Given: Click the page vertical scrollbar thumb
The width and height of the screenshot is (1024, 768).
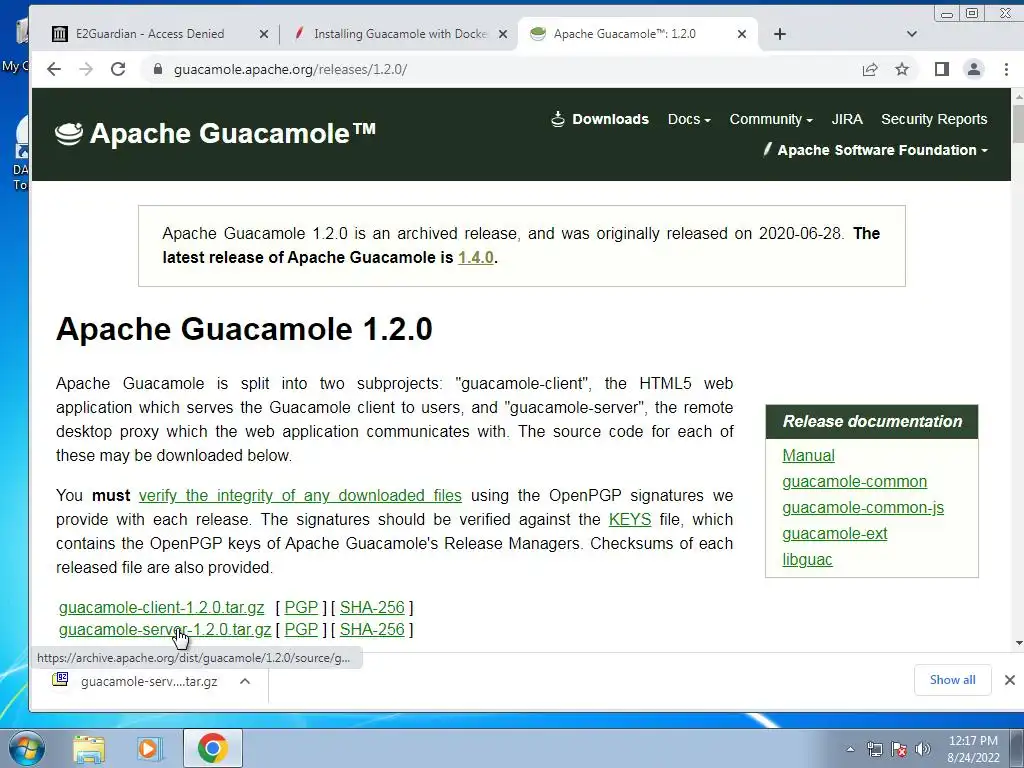Looking at the screenshot, I should click(1018, 123).
